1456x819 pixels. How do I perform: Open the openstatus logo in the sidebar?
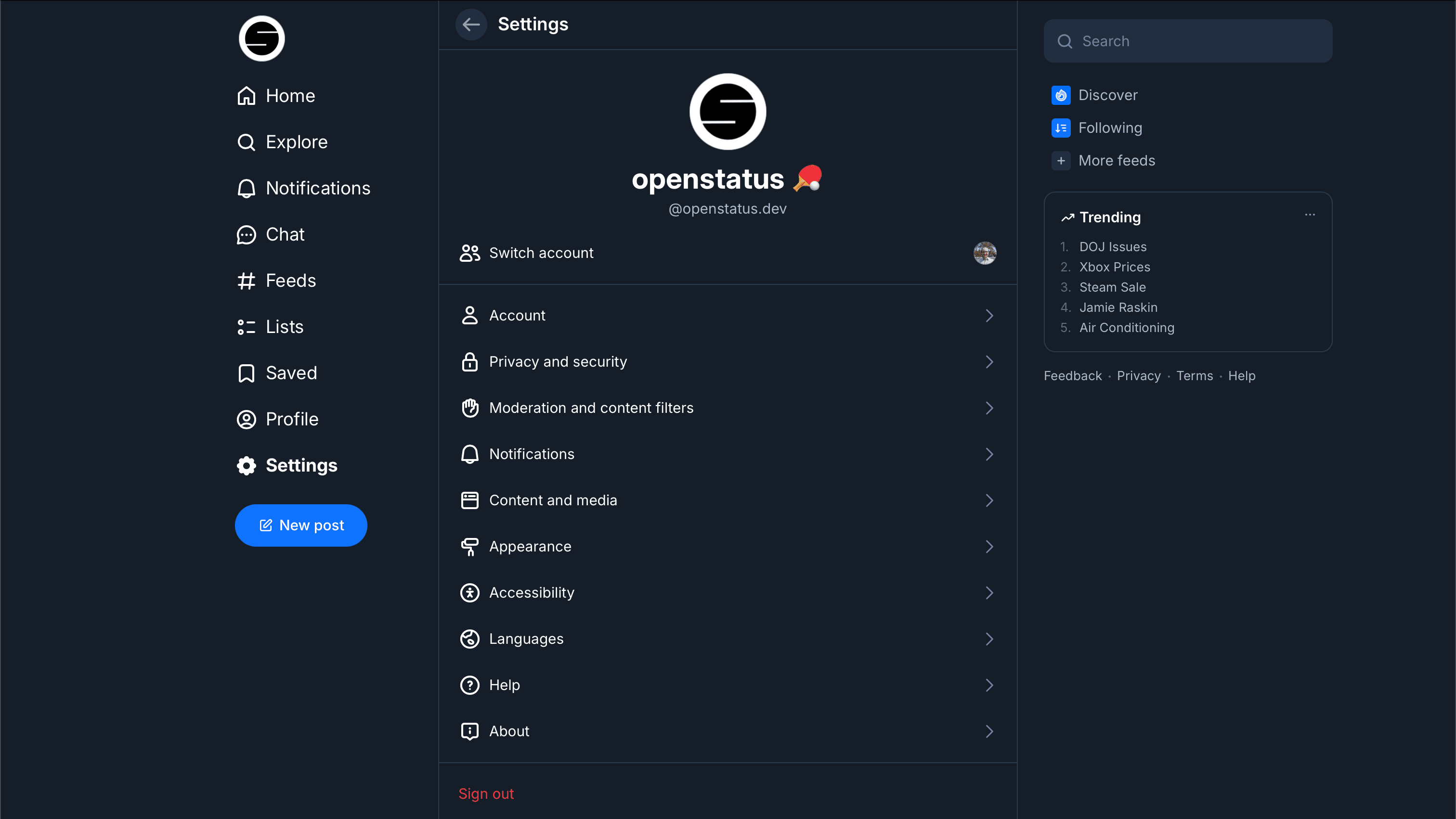(x=262, y=38)
